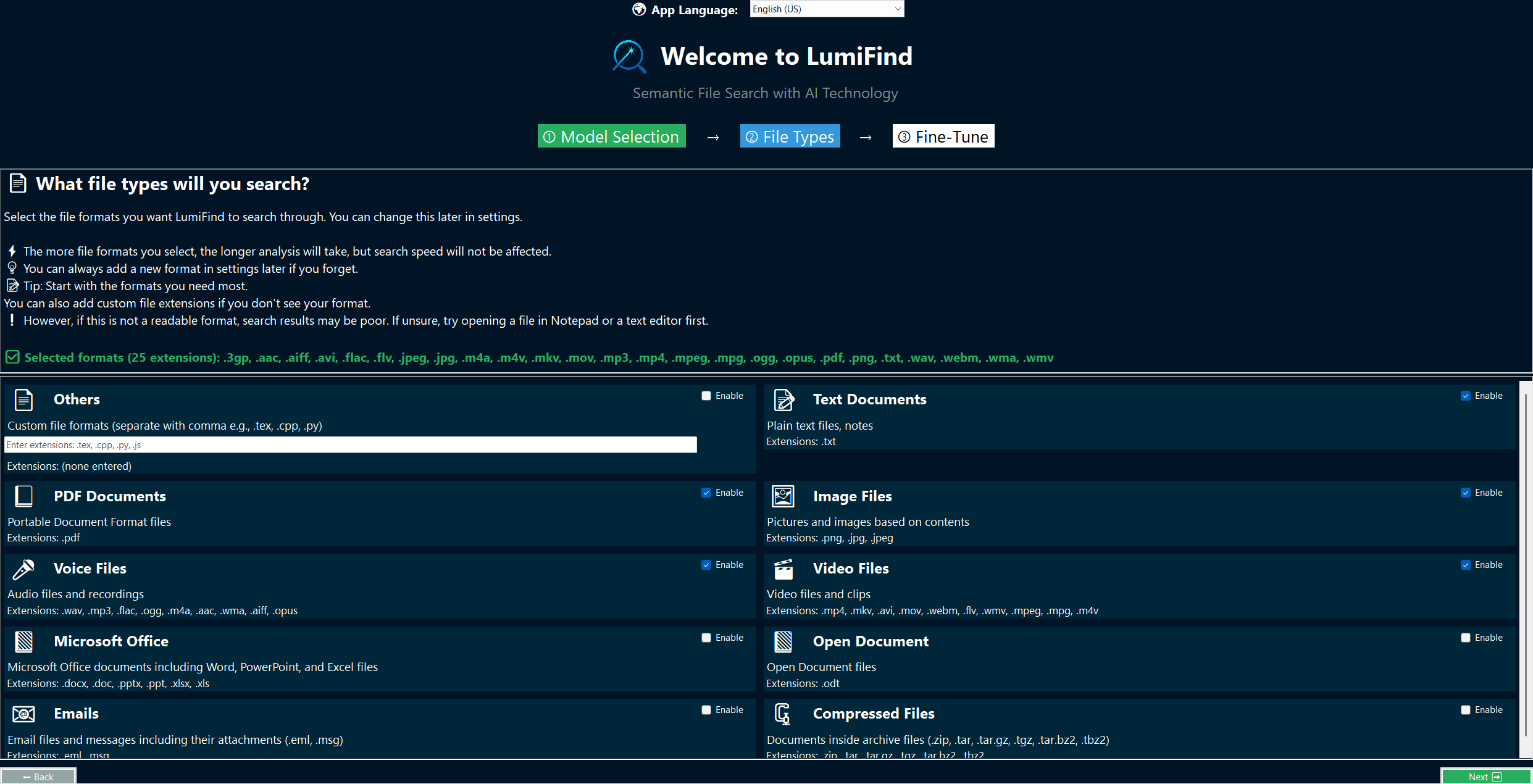
Task: Click the Compressed Files clamp icon
Action: pyautogui.click(x=782, y=714)
